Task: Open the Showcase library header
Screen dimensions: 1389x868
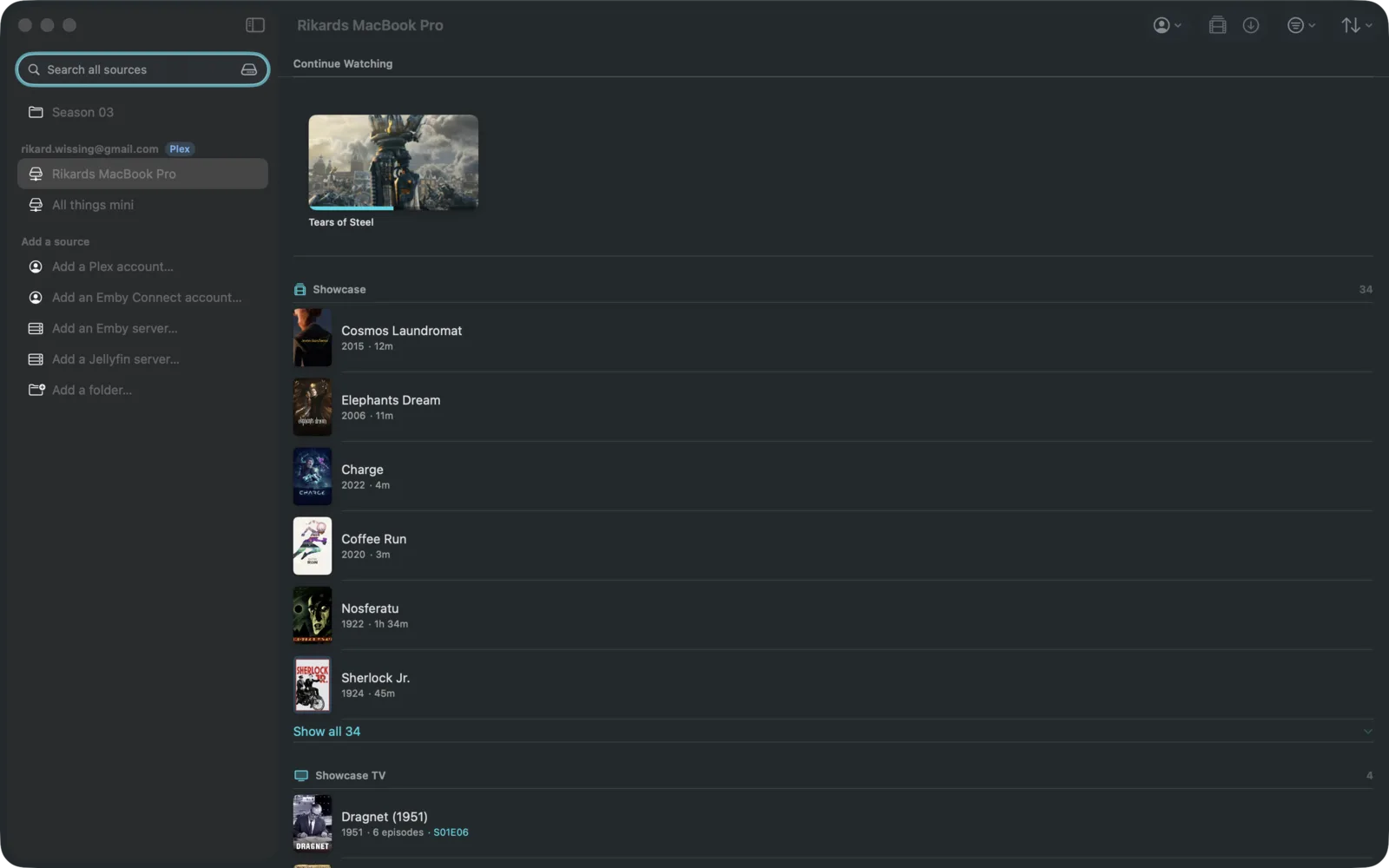Action: 833,289
